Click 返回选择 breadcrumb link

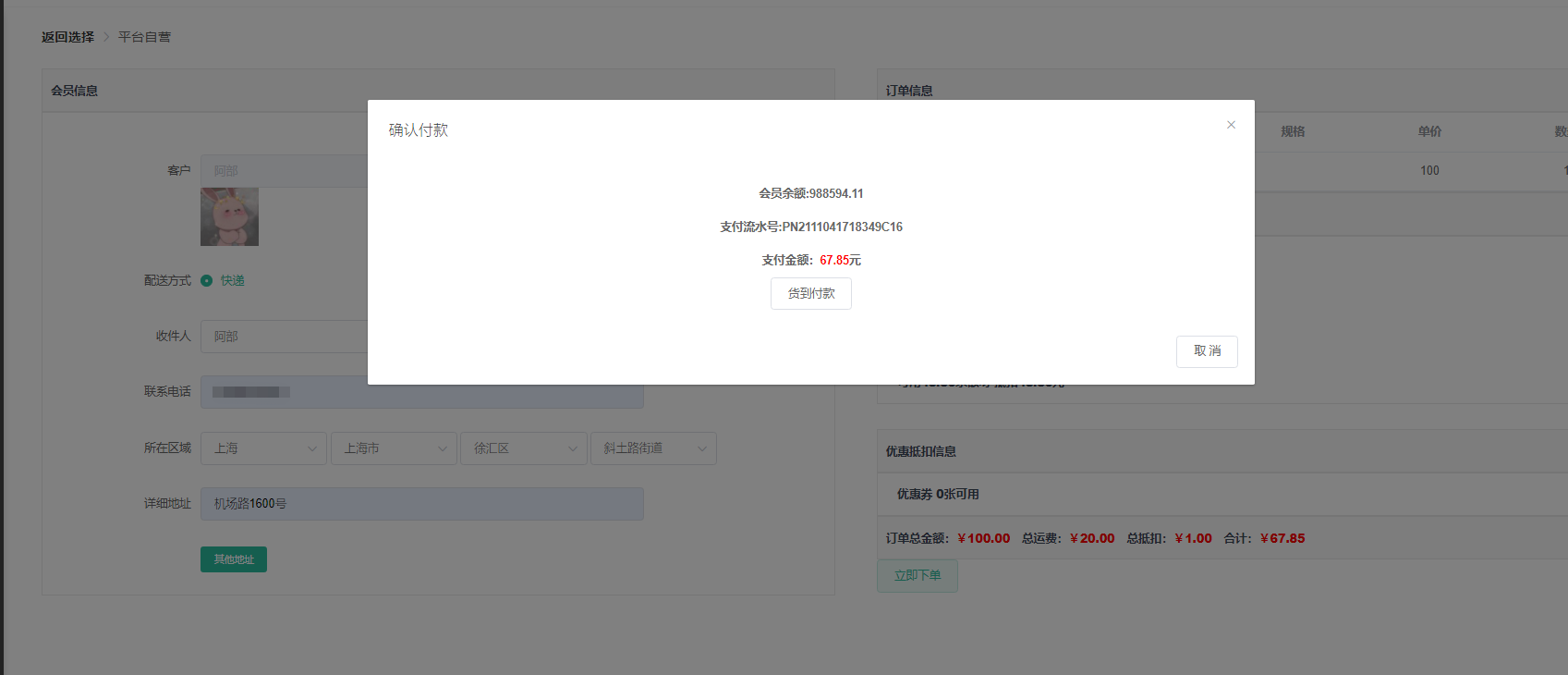point(67,37)
